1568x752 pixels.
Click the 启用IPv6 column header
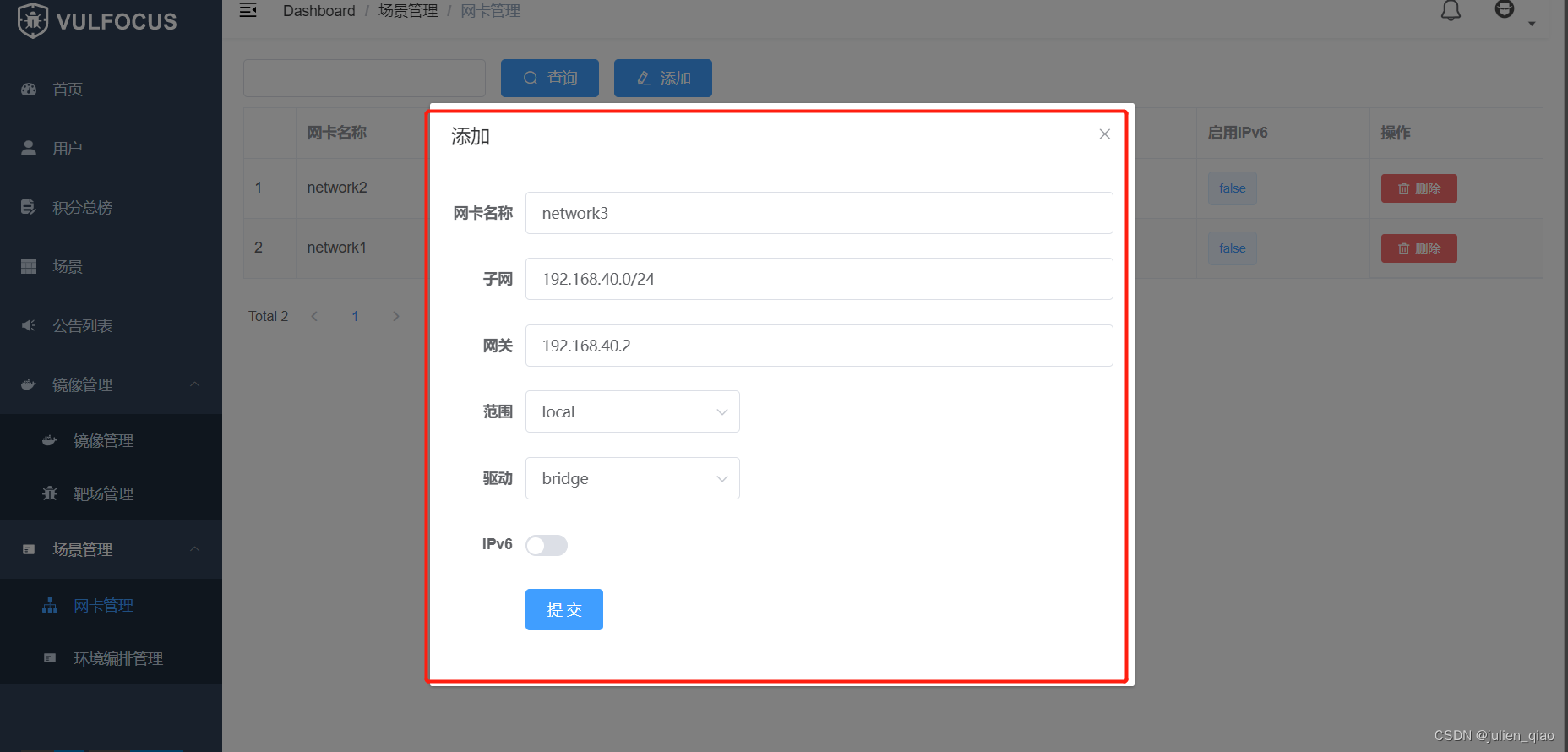coord(1238,133)
